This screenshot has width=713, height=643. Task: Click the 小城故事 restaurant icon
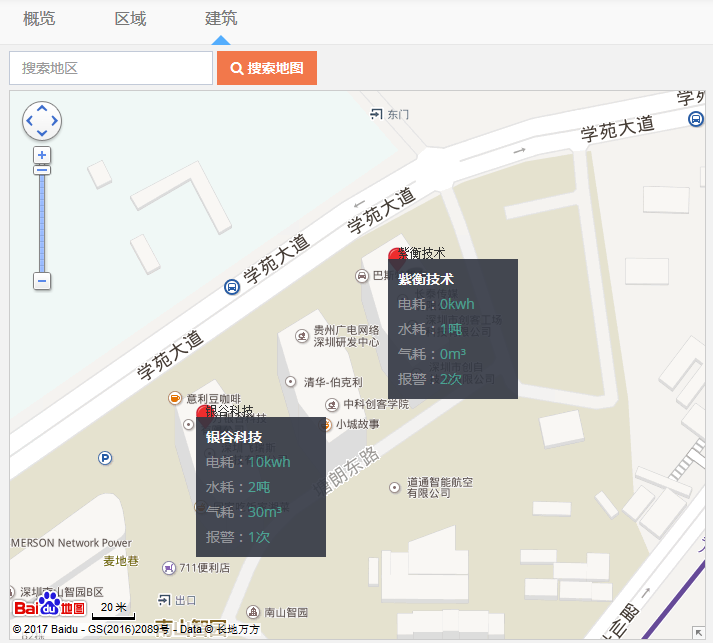(x=326, y=425)
